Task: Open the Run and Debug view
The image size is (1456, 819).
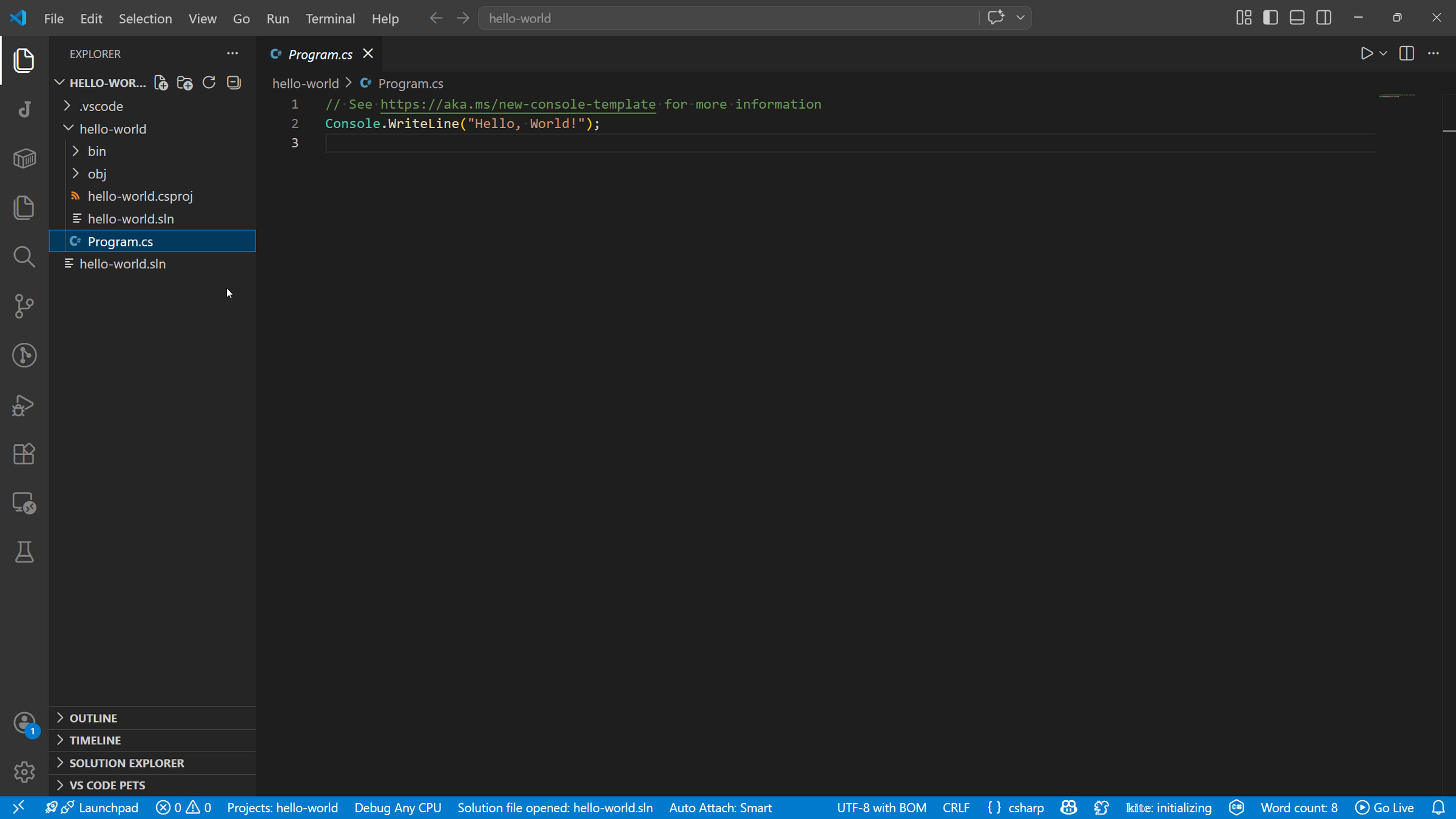Action: 24,405
